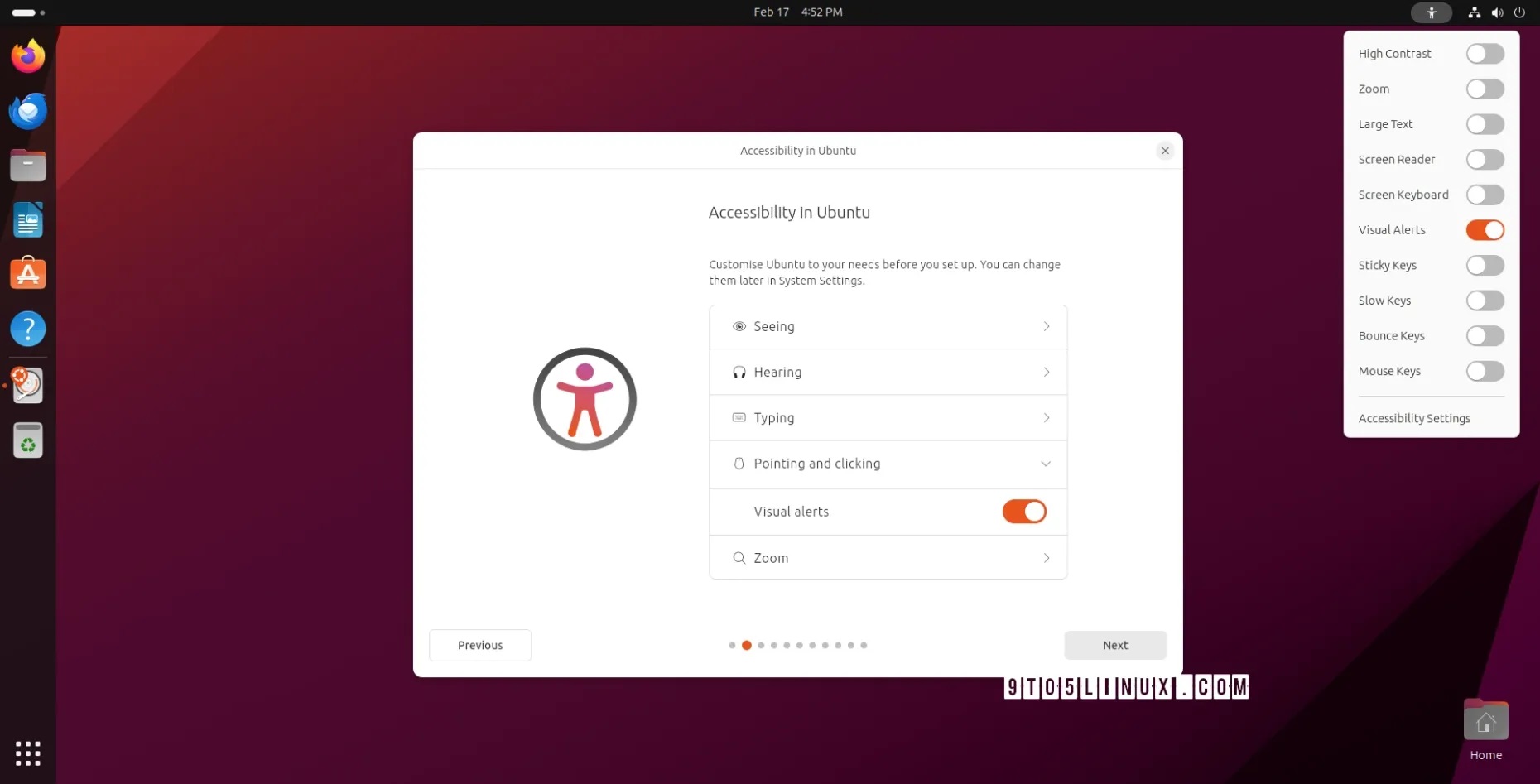
Task: Open the Files manager in the dock
Action: tap(28, 166)
